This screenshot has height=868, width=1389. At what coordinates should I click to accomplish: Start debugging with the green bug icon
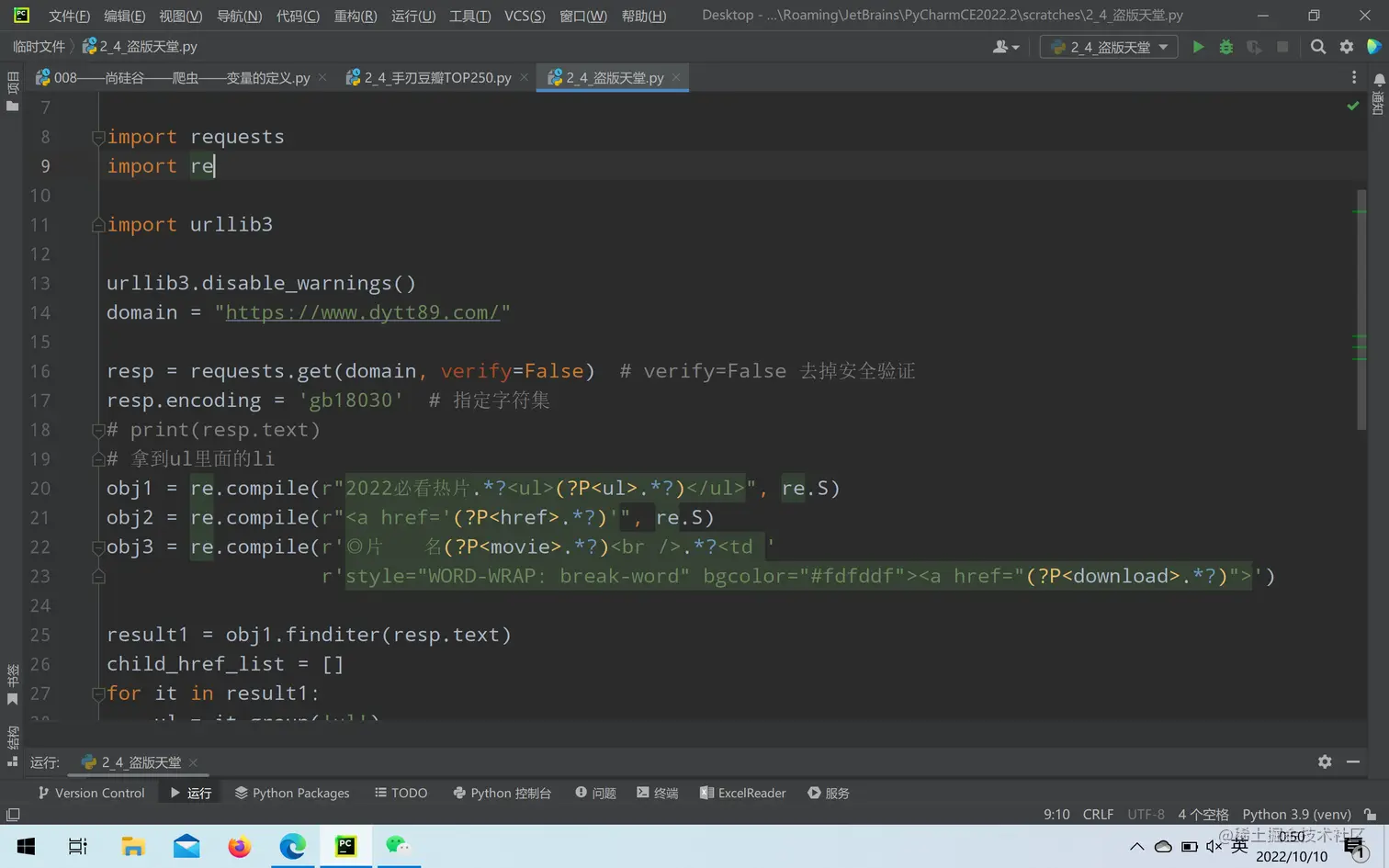click(x=1225, y=47)
